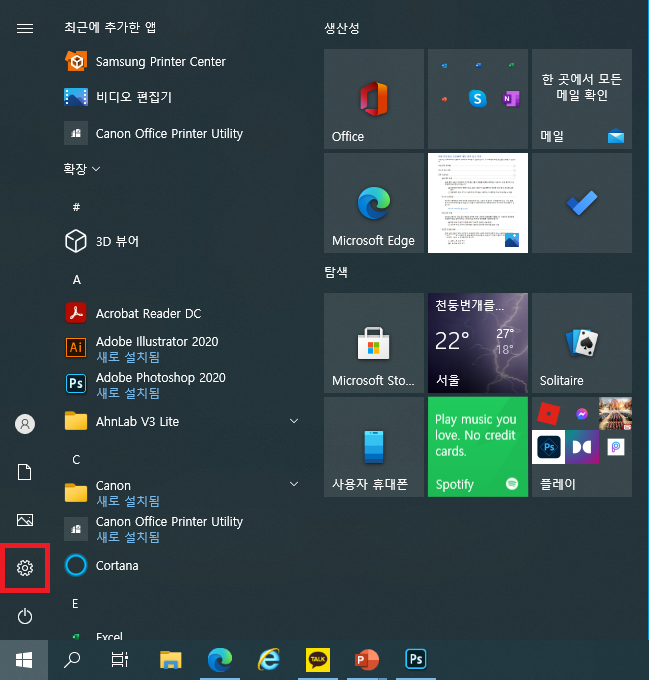Screen dimensions: 649x680
Task: Click the Messenger icon in 플레이 tile
Action: point(582,414)
